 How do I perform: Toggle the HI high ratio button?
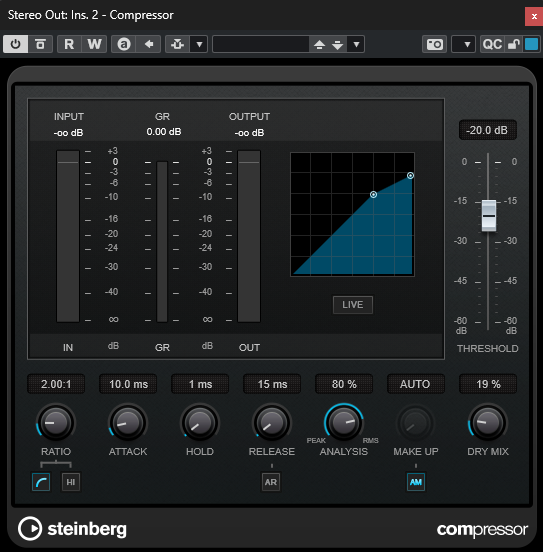click(x=70, y=482)
